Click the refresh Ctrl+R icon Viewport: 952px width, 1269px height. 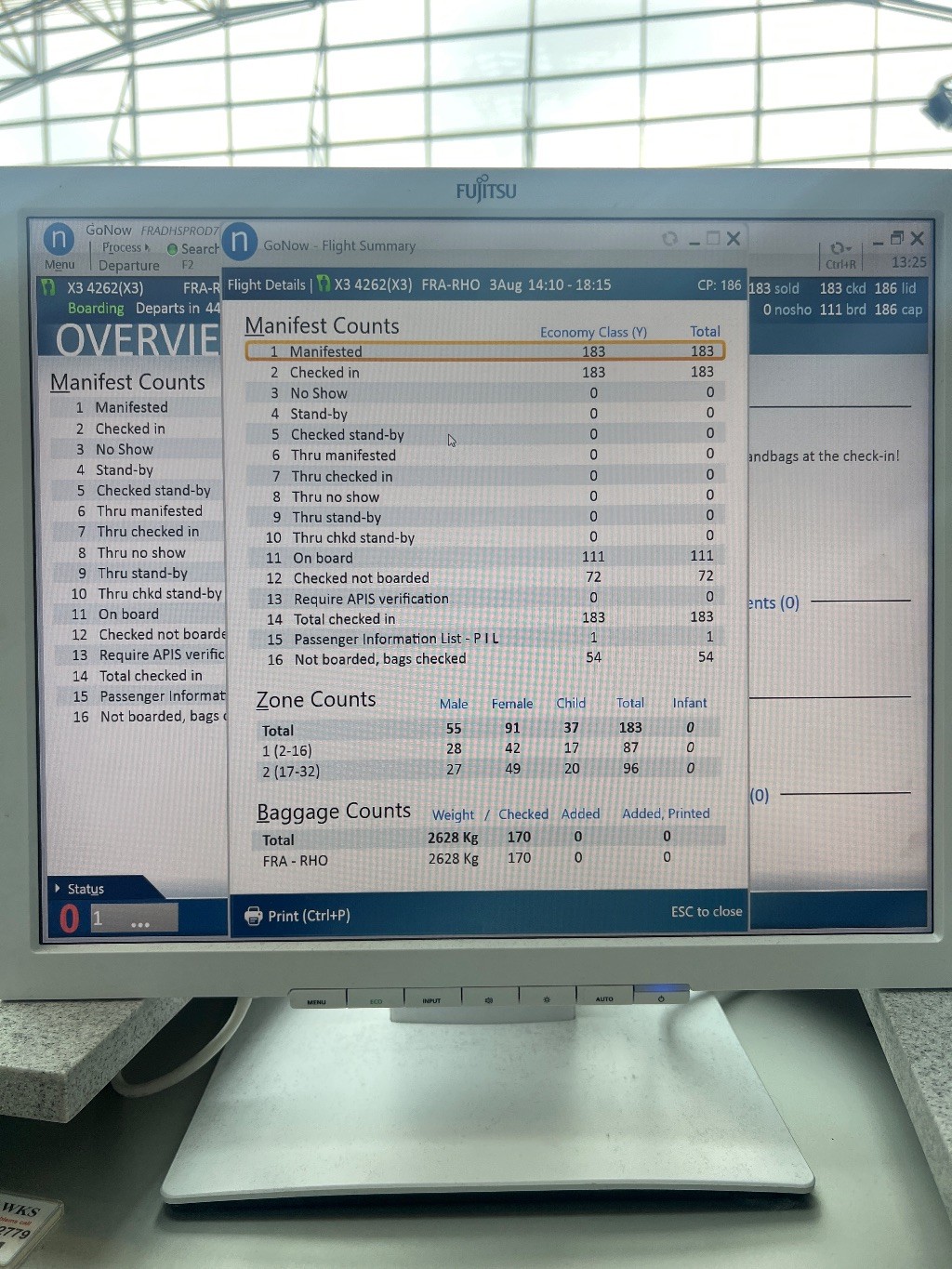click(837, 248)
